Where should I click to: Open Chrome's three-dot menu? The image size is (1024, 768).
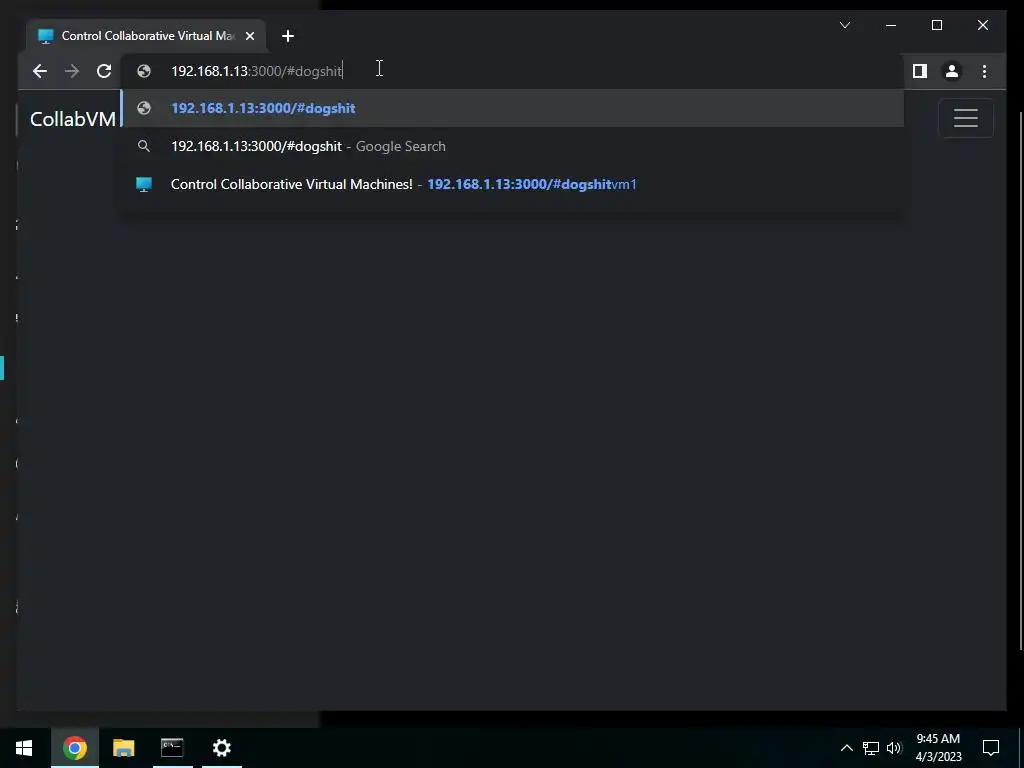pos(984,71)
